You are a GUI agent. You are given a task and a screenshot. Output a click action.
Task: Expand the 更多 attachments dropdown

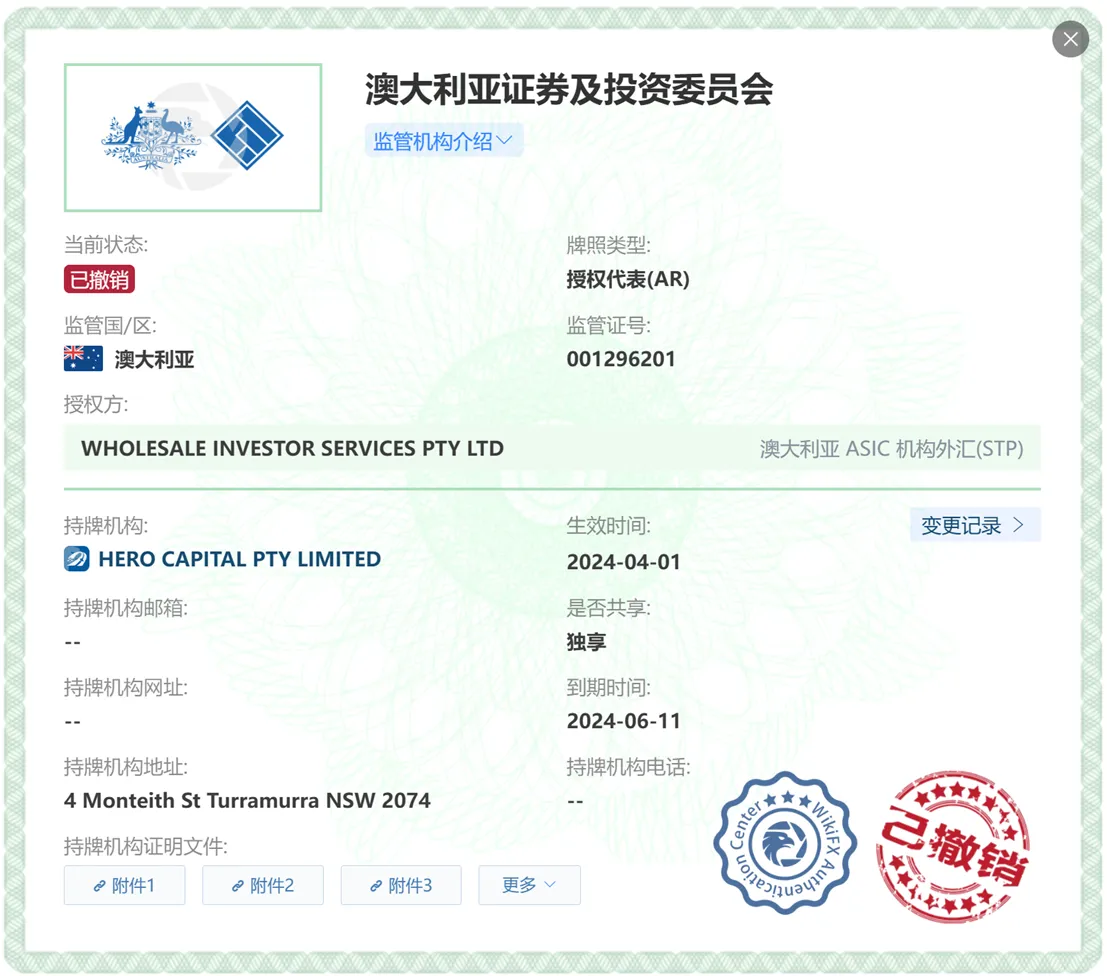[529, 885]
